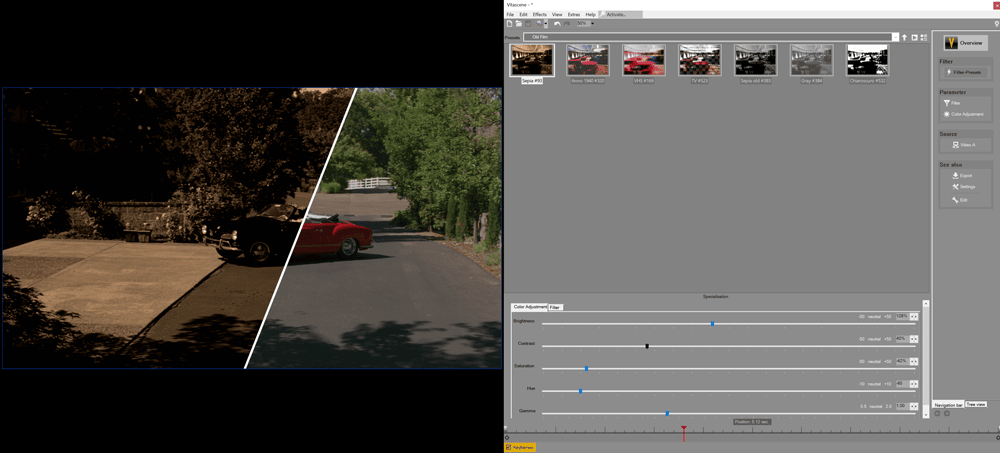Select the Chiaroscuro #532 preset thumbnail

(x=867, y=61)
